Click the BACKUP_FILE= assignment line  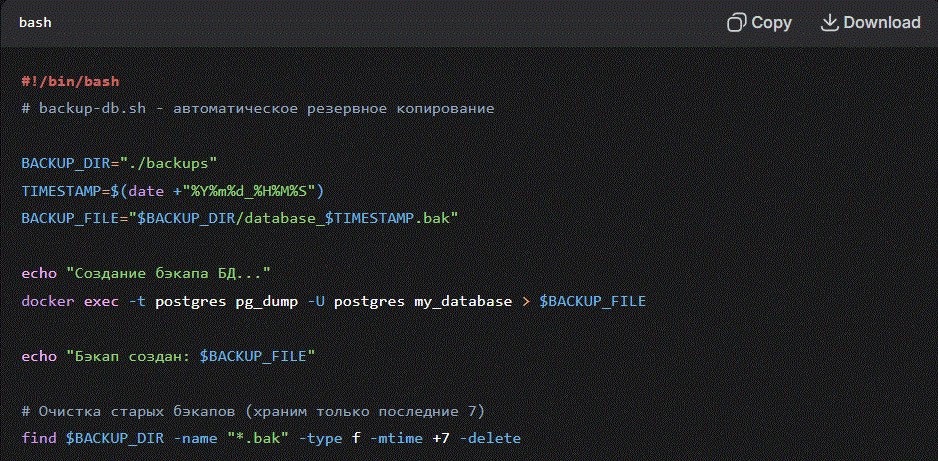tap(240, 218)
